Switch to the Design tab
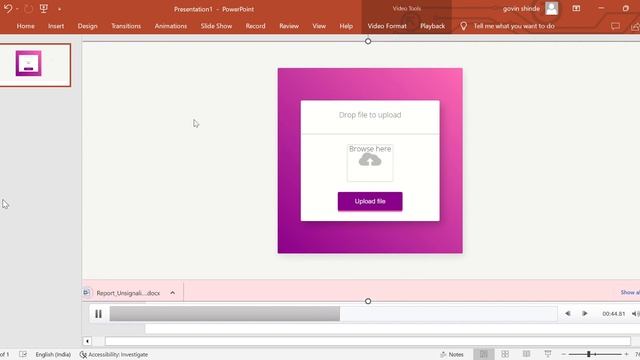The width and height of the screenshot is (640, 360). (87, 26)
